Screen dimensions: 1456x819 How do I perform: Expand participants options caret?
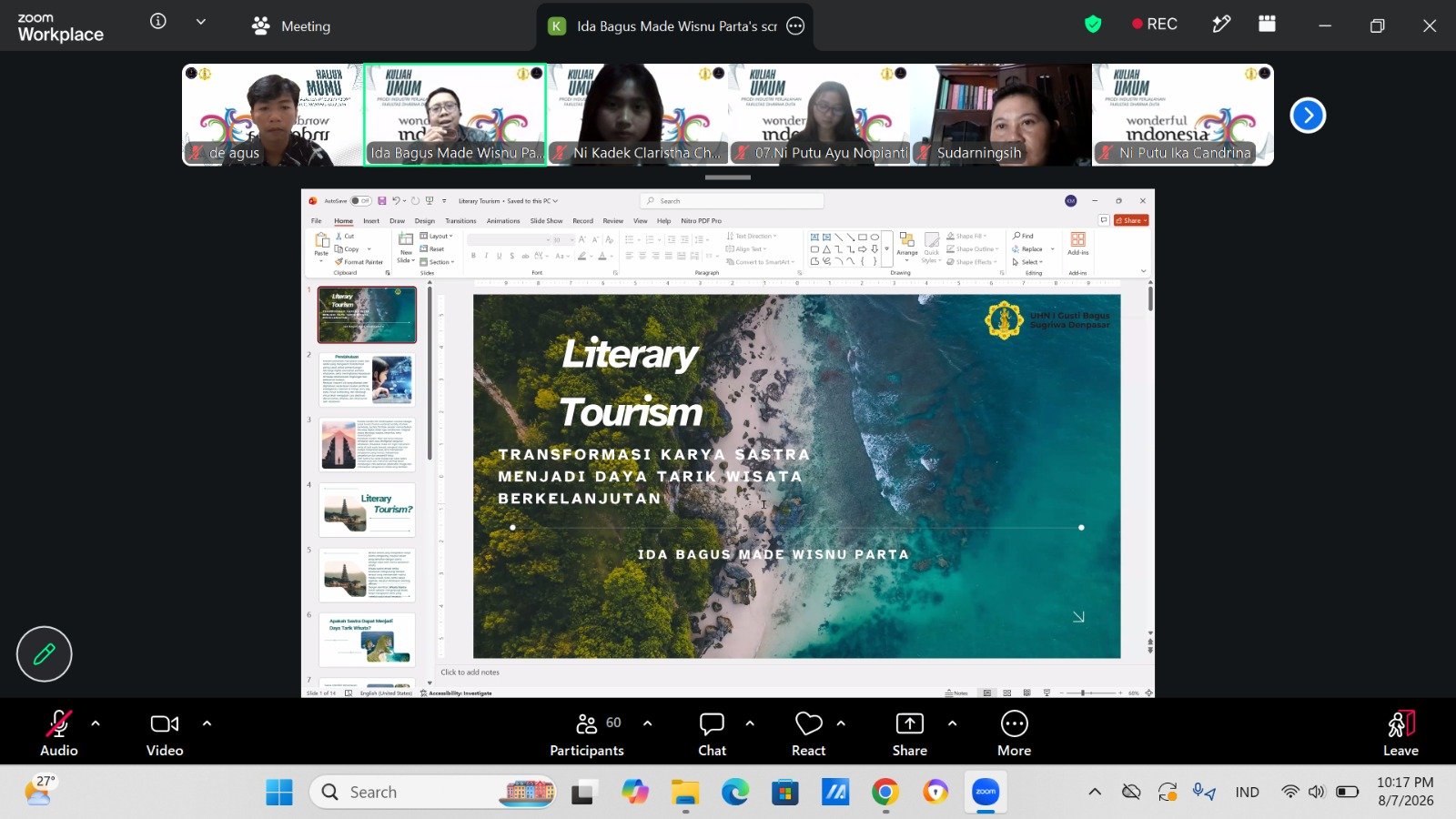coord(647,723)
